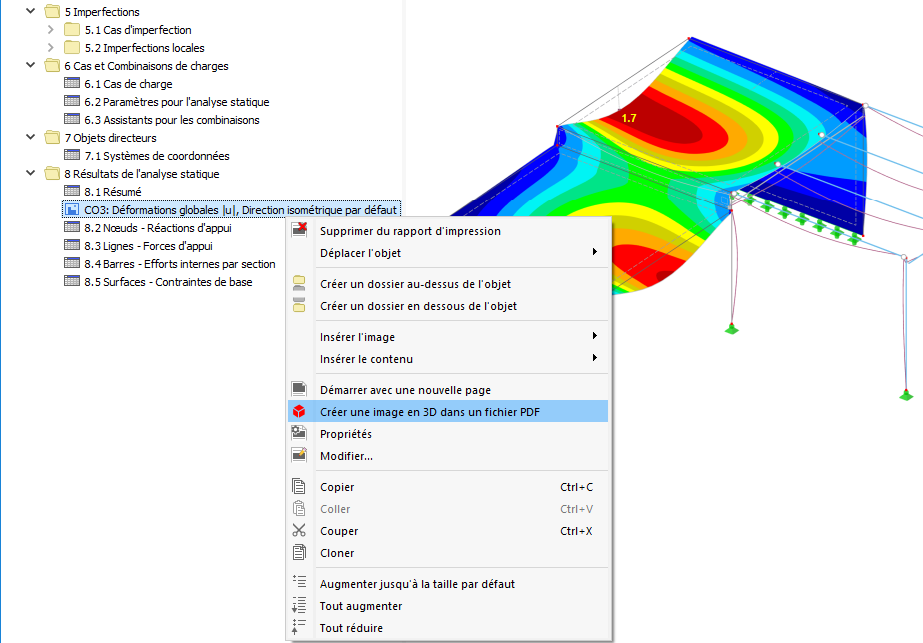This screenshot has height=643, width=923.
Task: Choose Créer un dossier au-dessus de l'objet
Action: 448,284
